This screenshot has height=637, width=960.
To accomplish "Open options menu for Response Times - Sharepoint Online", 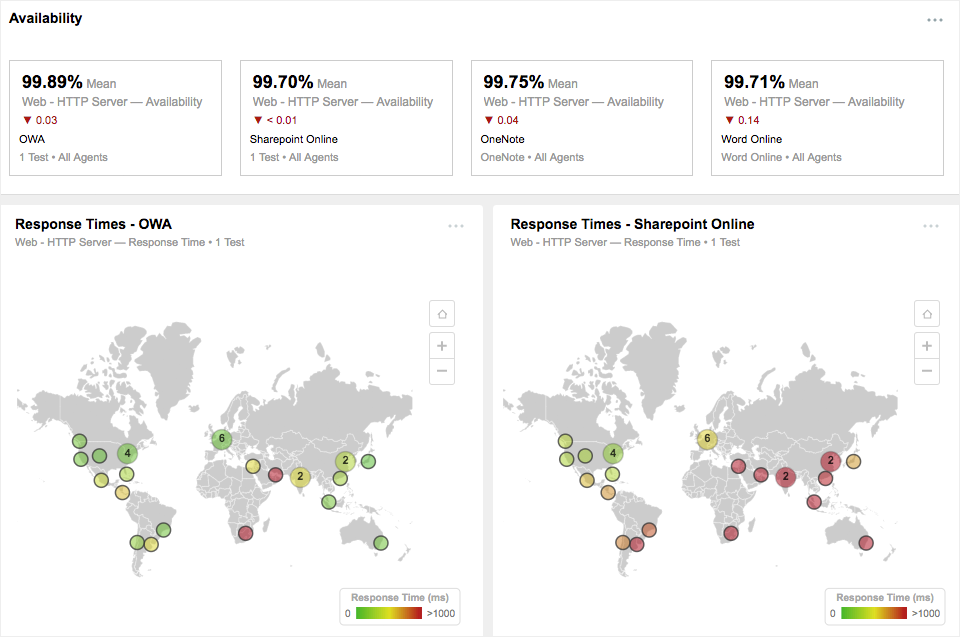I will pos(931,226).
